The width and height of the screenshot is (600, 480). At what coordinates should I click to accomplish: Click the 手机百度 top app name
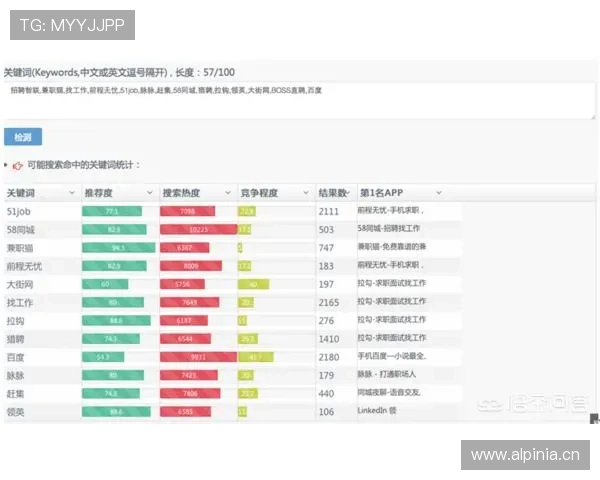tap(392, 356)
